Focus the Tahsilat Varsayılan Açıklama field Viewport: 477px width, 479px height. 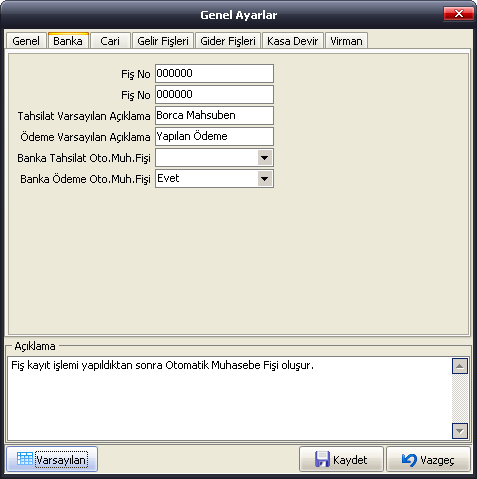point(214,116)
